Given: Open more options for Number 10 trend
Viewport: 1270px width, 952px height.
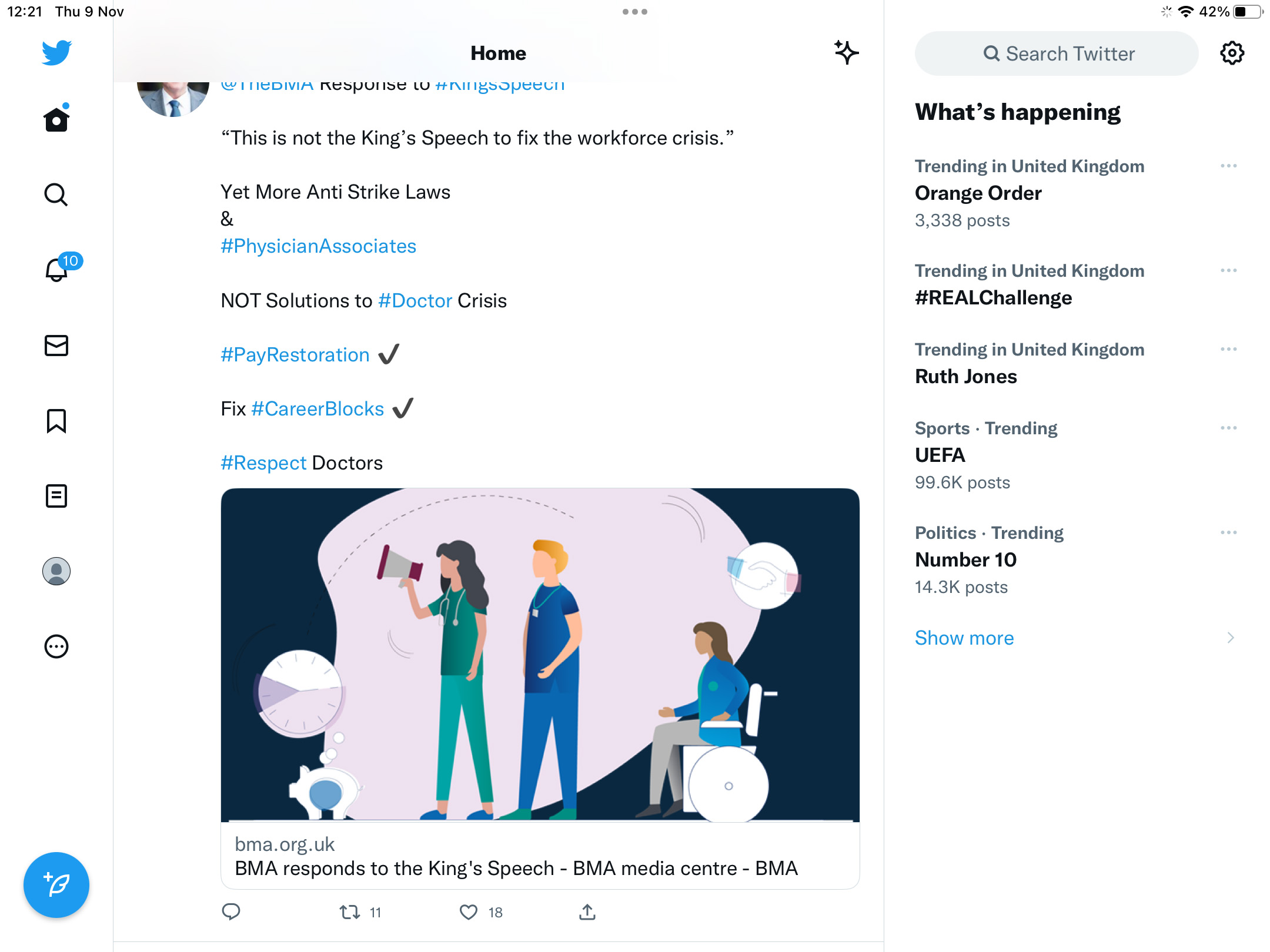Looking at the screenshot, I should [1228, 533].
